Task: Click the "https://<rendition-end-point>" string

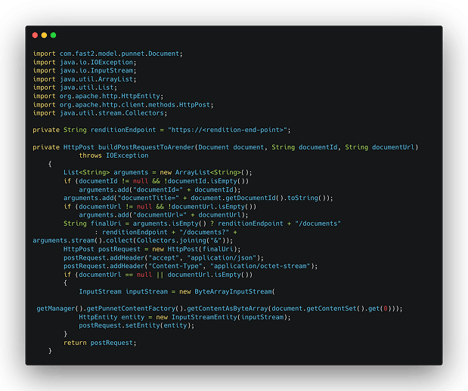Action: click(229, 130)
